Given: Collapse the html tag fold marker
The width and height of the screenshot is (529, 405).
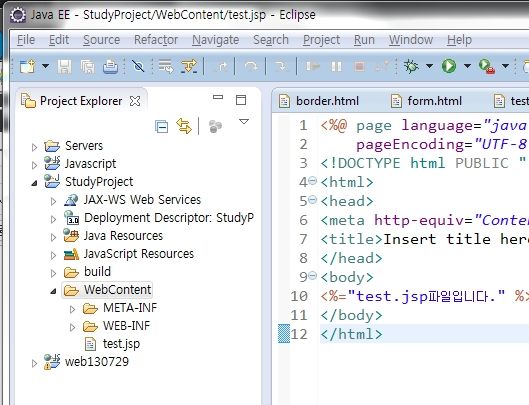Looking at the screenshot, I should (x=313, y=181).
